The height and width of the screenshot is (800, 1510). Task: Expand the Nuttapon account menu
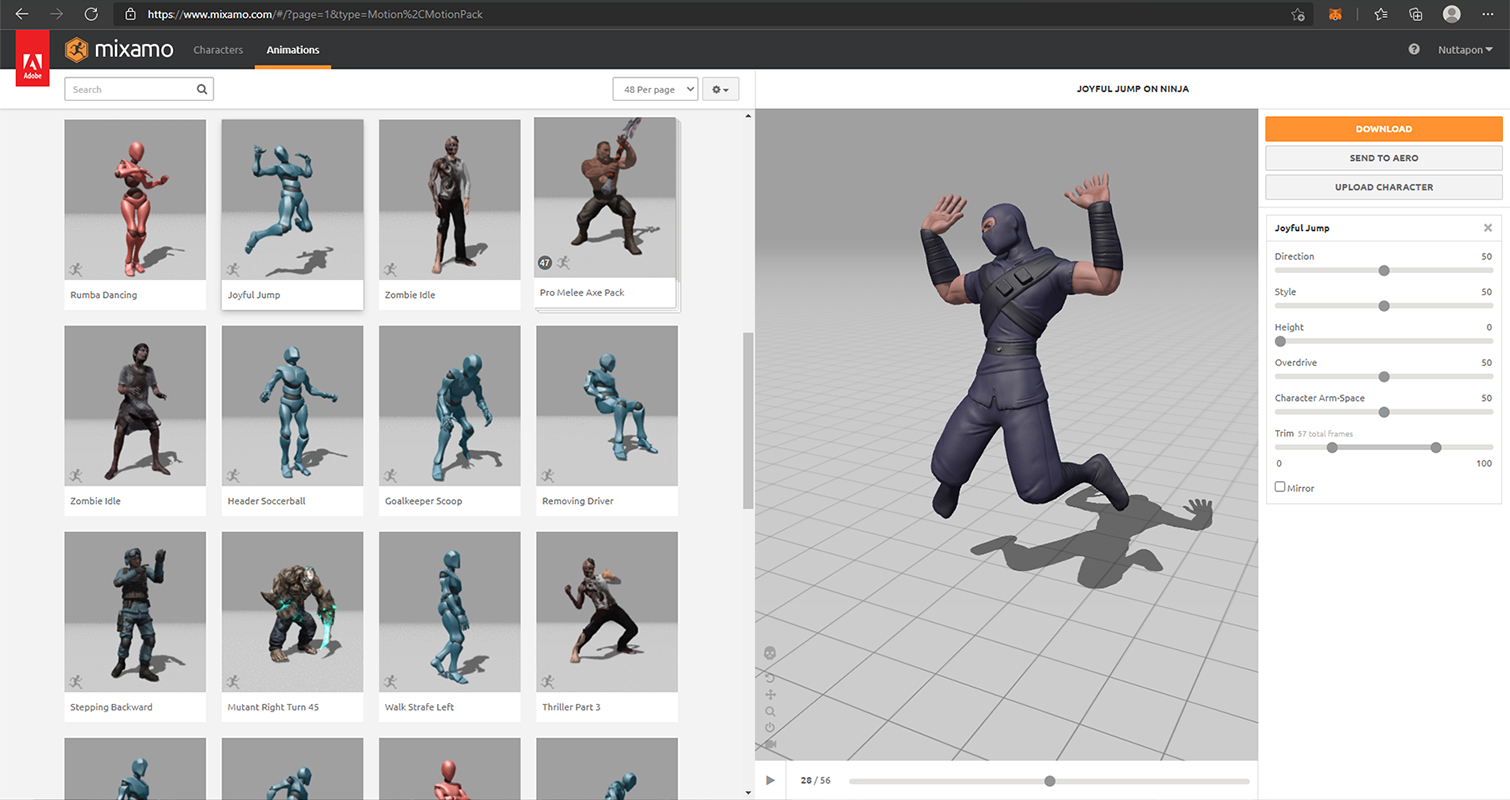click(1465, 49)
